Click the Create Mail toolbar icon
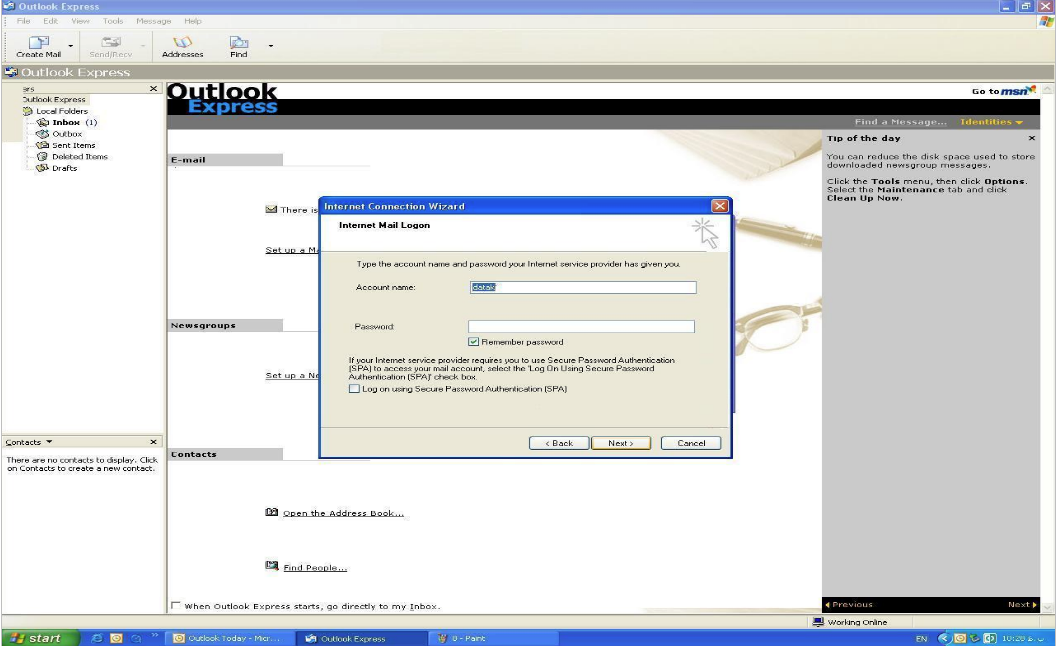Viewport: 1056px width, 646px height. (x=39, y=42)
